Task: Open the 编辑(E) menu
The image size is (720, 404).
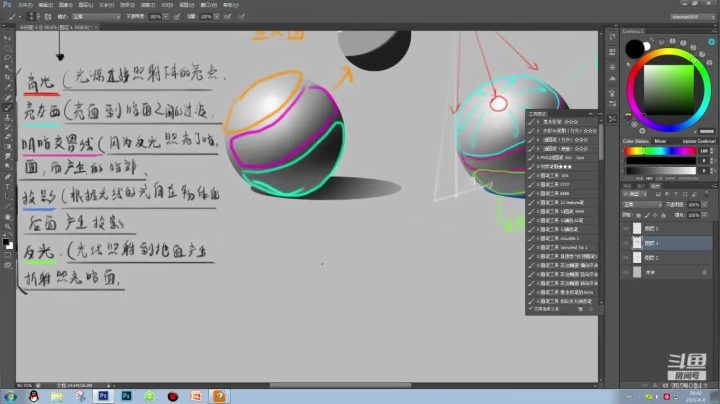Action: click(45, 5)
